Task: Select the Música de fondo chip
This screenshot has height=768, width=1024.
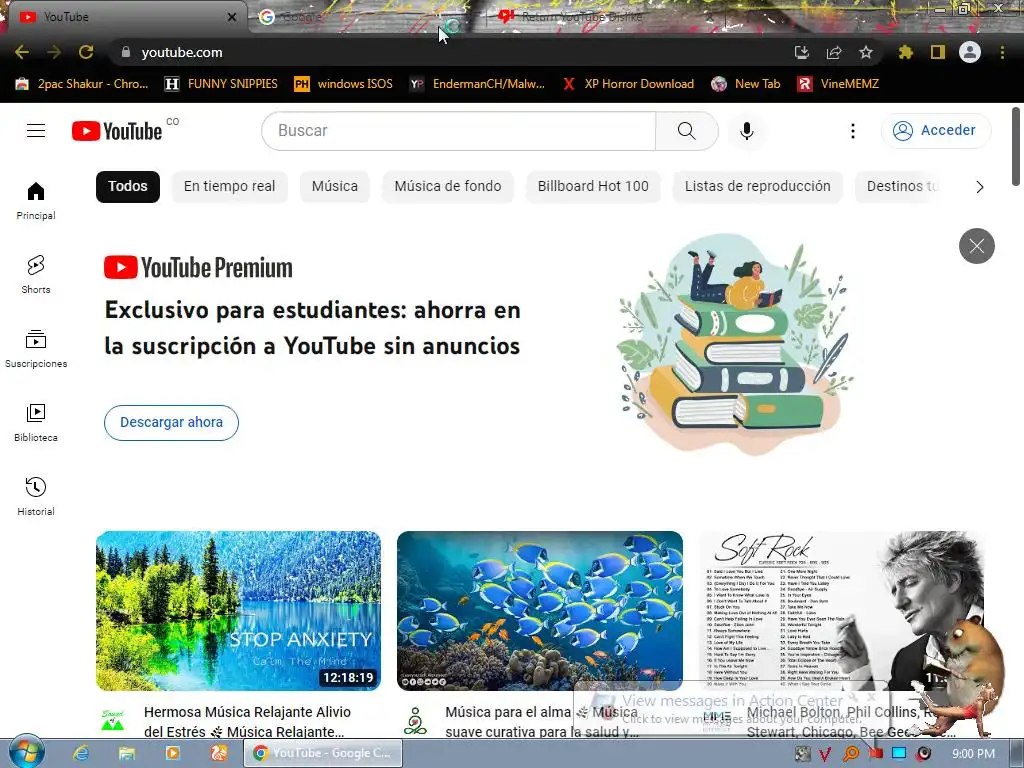Action: [448, 187]
